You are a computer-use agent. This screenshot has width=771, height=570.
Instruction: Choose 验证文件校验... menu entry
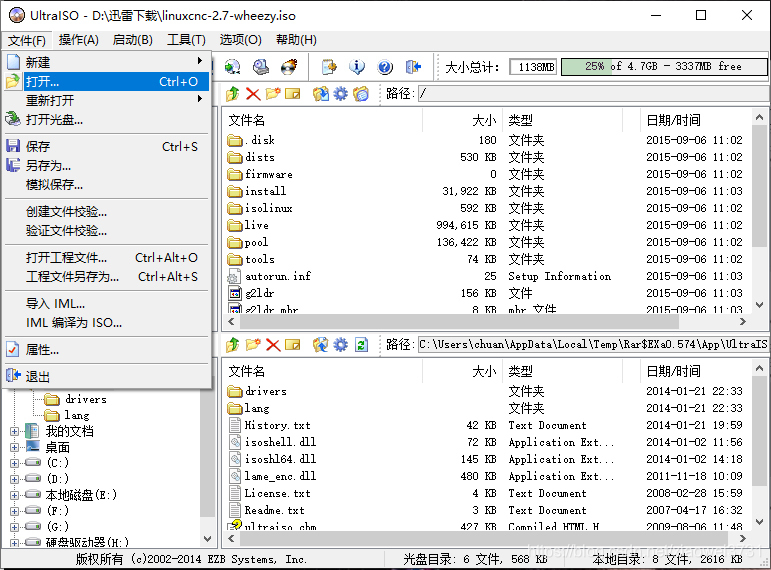pyautogui.click(x=107, y=230)
